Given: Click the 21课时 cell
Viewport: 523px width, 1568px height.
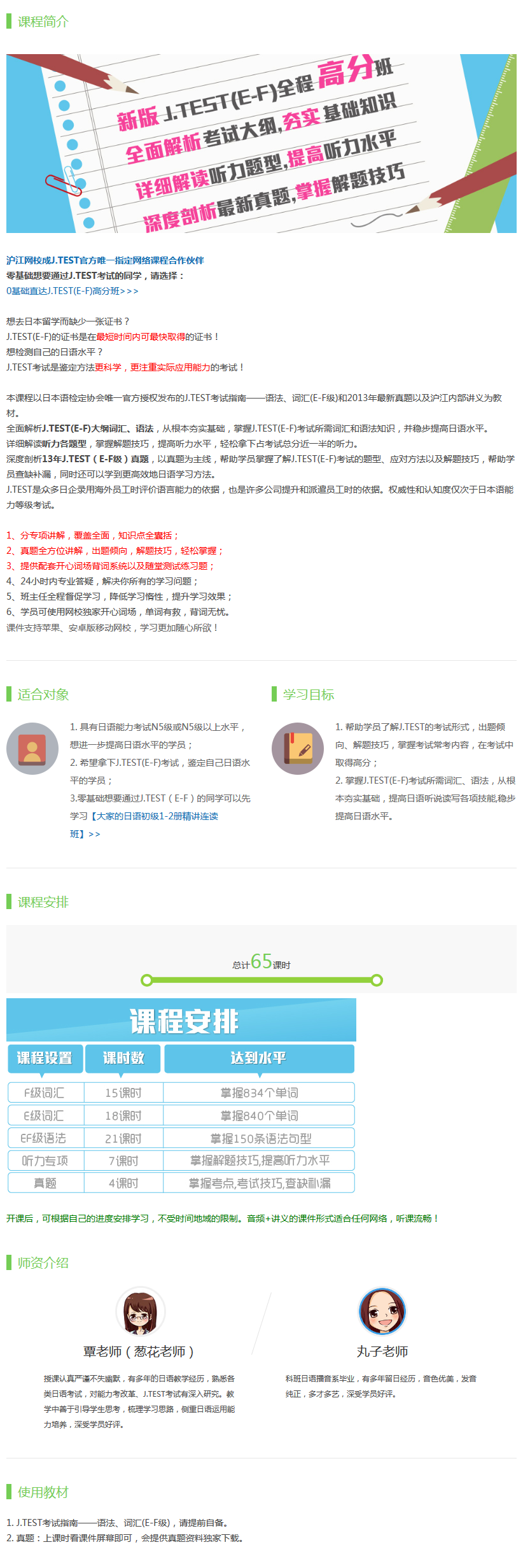Looking at the screenshot, I should click(123, 1138).
